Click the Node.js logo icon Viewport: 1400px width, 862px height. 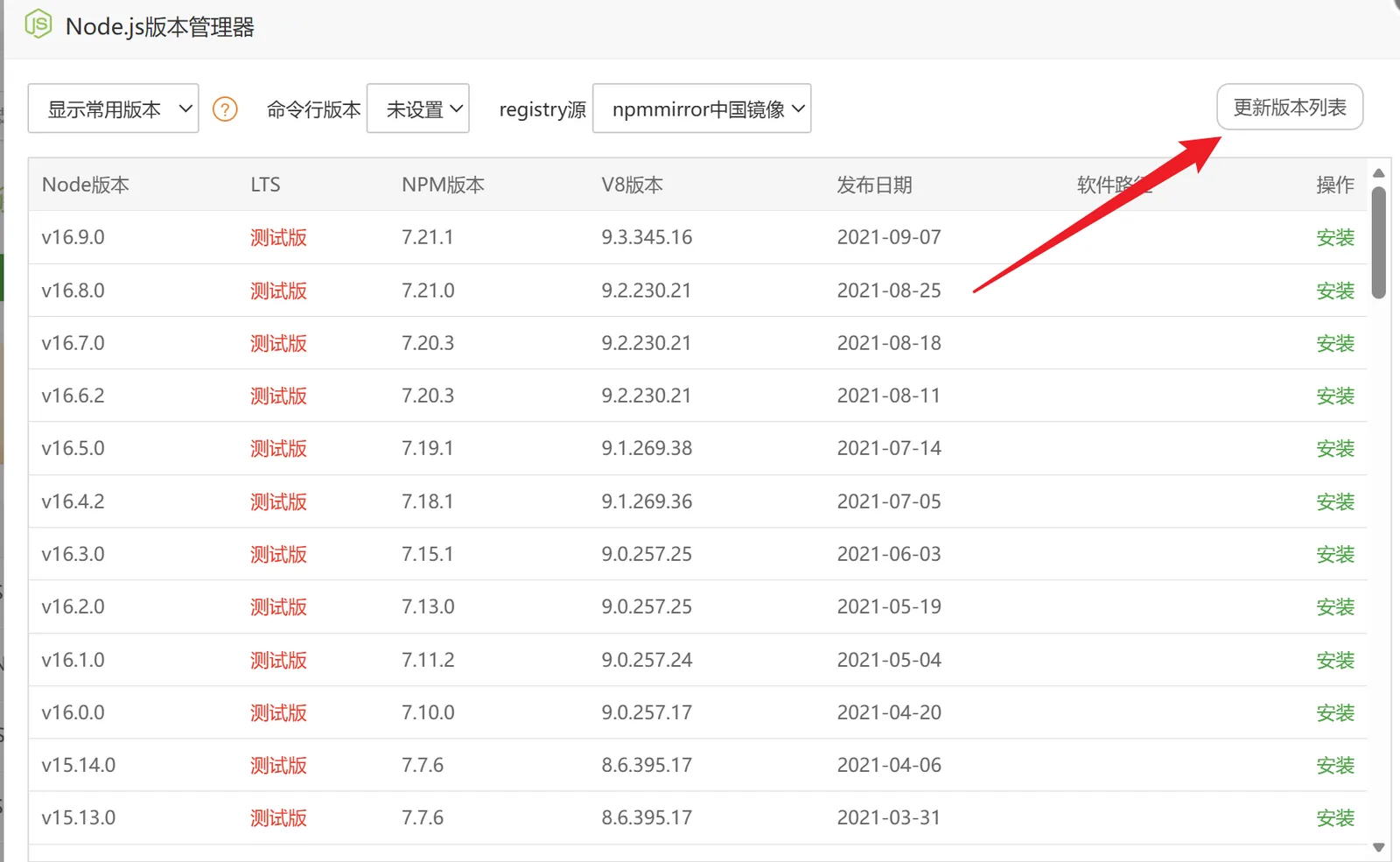(x=38, y=25)
